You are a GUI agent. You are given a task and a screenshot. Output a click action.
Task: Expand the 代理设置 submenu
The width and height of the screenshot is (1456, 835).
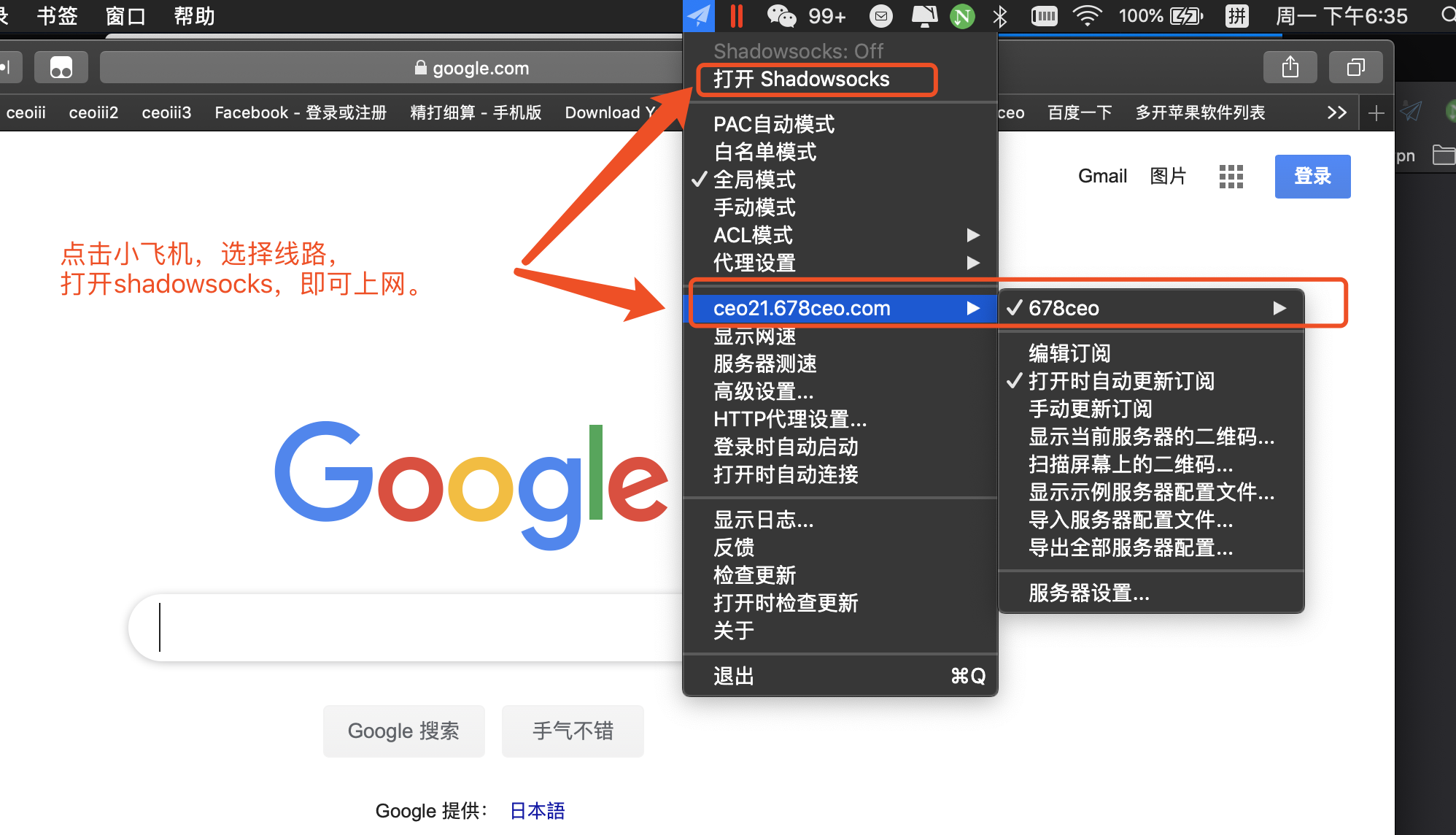click(840, 263)
